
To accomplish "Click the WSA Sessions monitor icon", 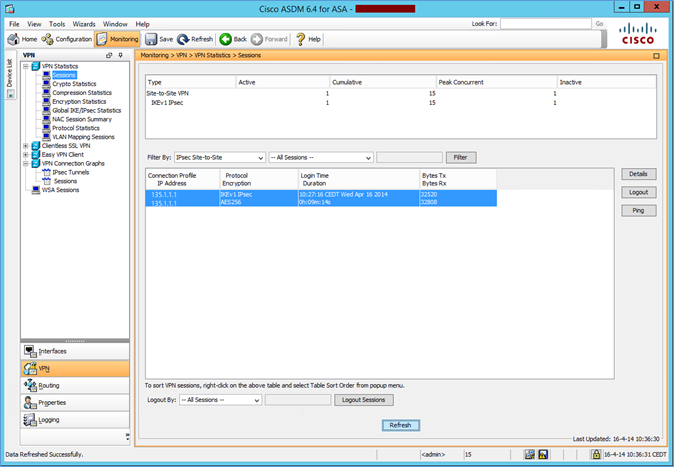I will tap(36, 190).
